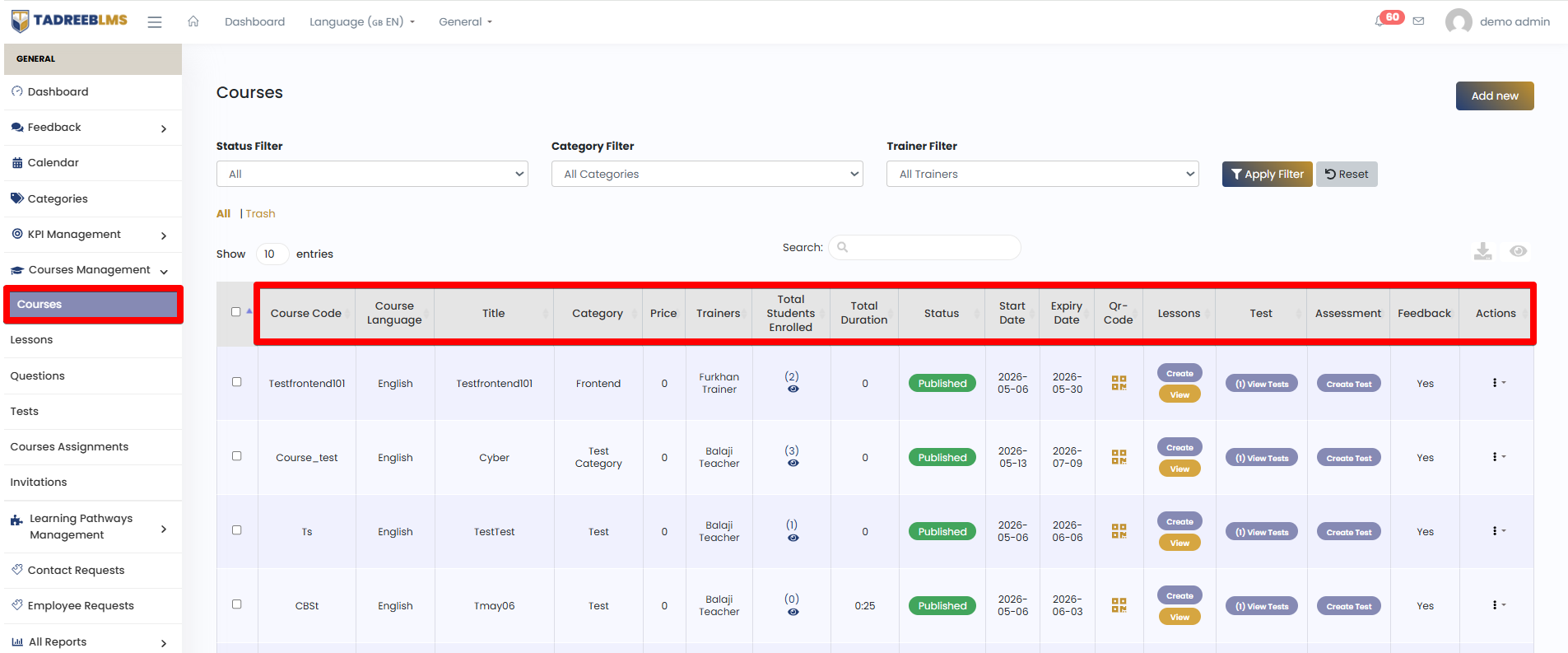The image size is (1568, 653).
Task: Open the Trainer Filter dropdown
Action: click(1042, 174)
